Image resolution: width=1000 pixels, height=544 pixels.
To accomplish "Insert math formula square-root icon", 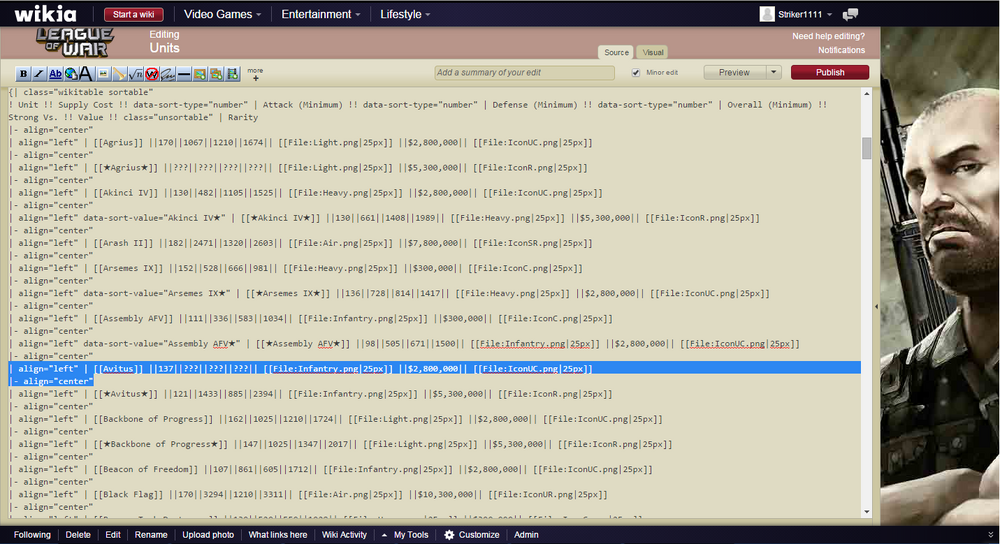I will tap(135, 74).
